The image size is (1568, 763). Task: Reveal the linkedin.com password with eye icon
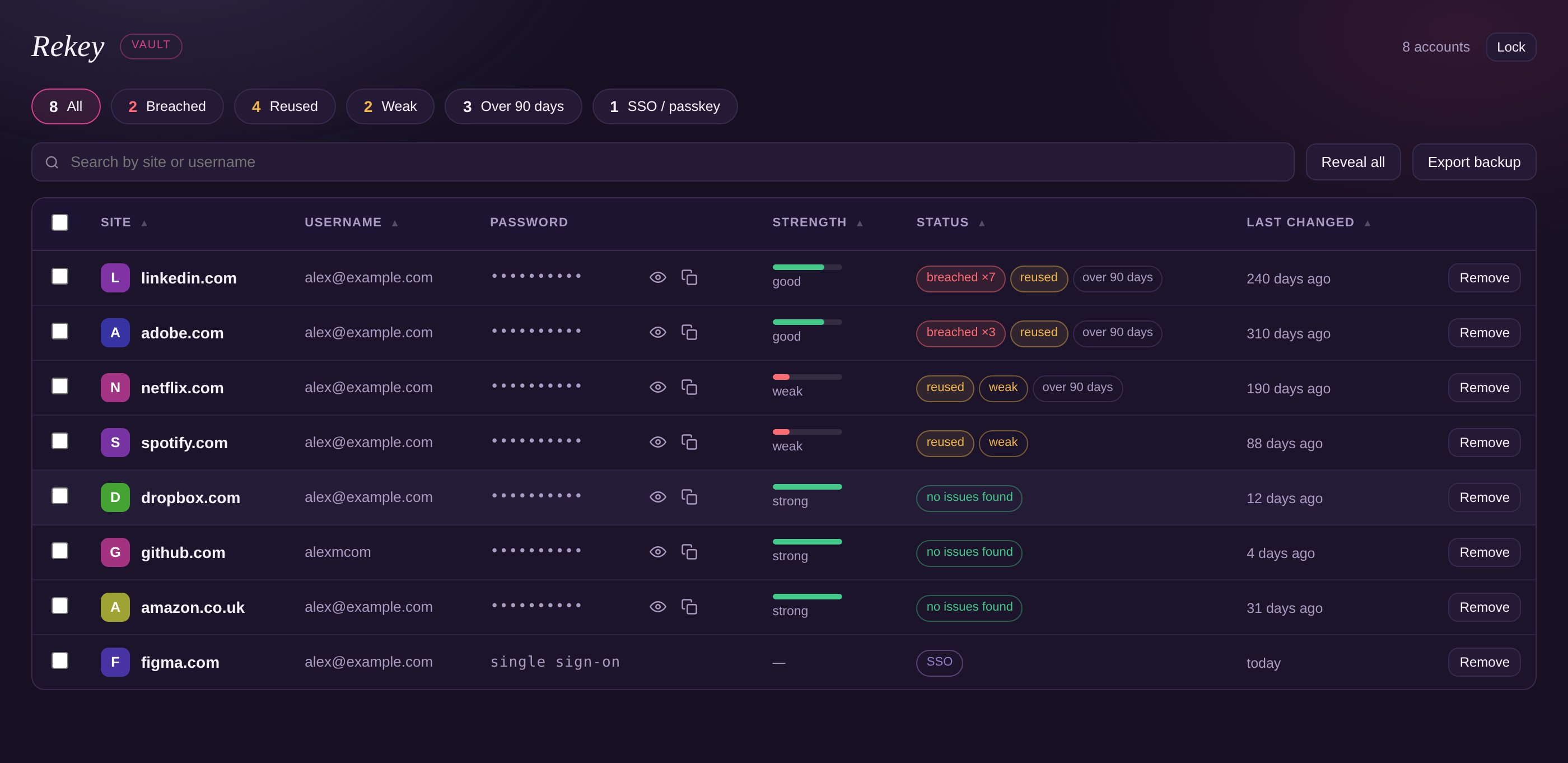tap(657, 278)
